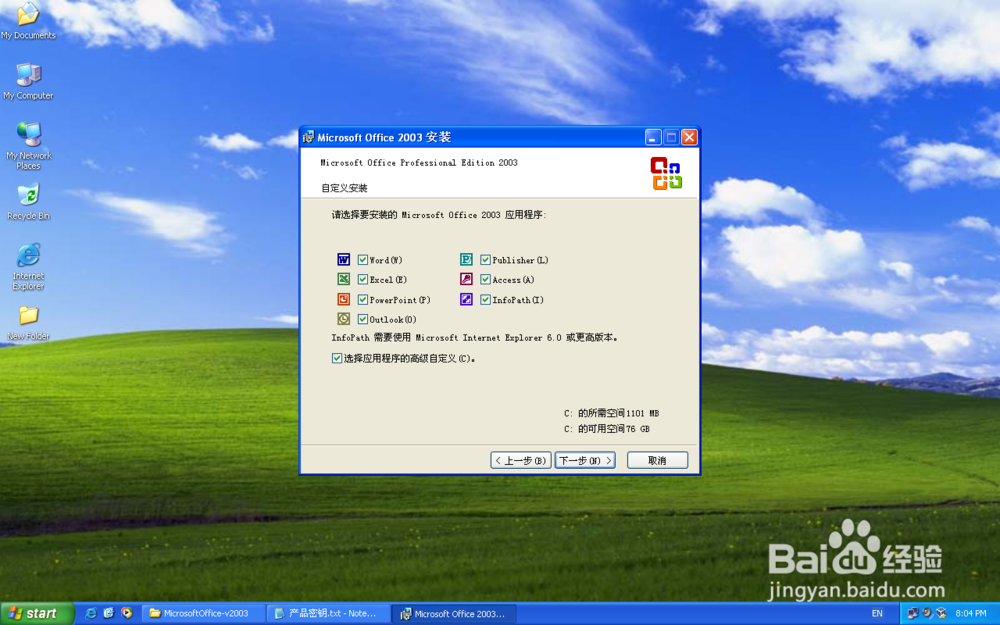Uncheck the Publisher (L) checkbox
The height and width of the screenshot is (625, 1000).
click(x=485, y=260)
